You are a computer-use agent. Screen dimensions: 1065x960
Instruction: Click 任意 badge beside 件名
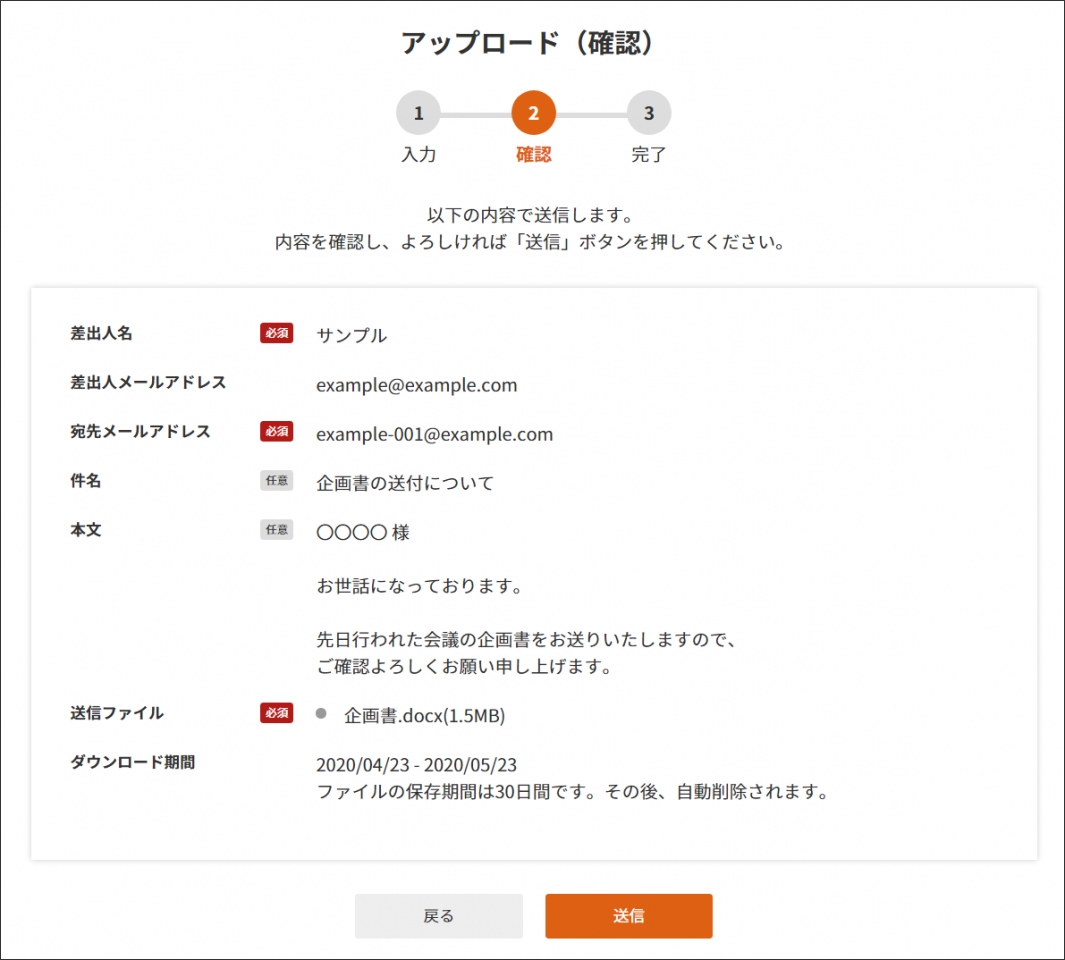[276, 481]
